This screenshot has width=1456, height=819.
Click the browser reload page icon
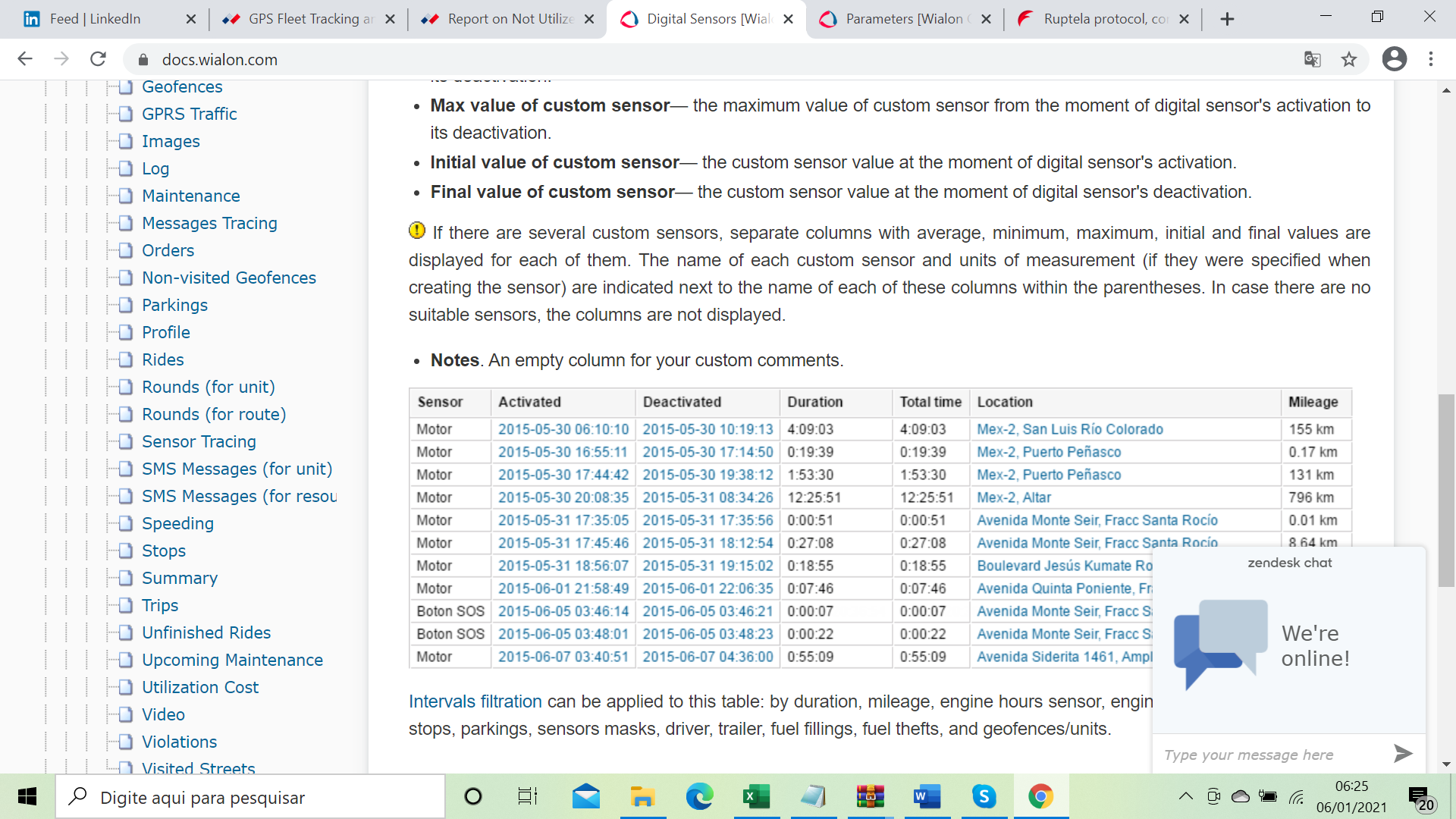(x=98, y=59)
